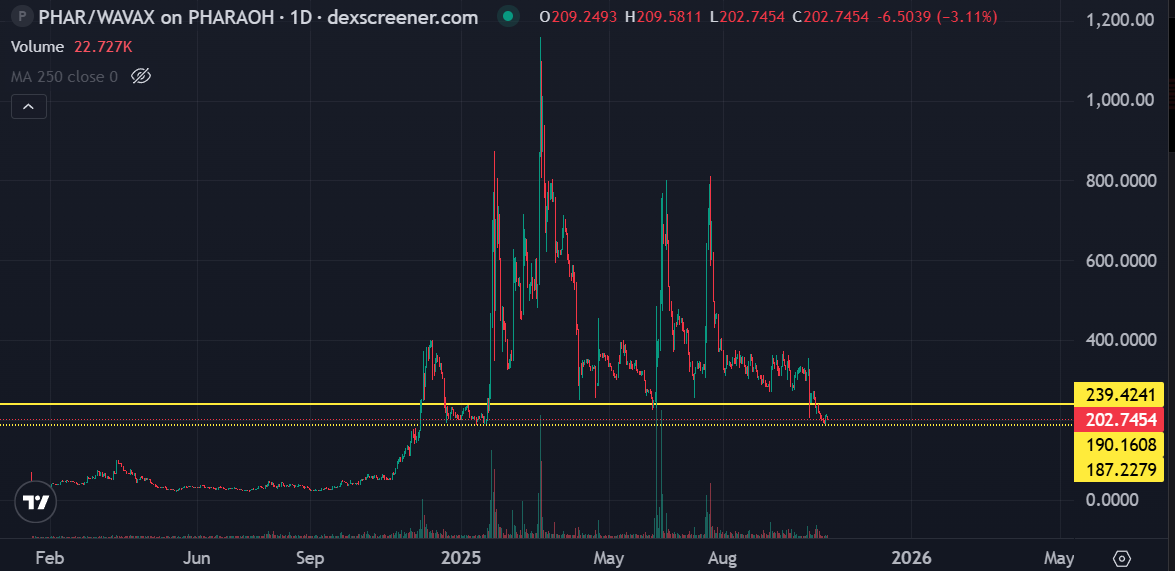1175x571 pixels.
Task: Collapse the indicator legend with chevron
Action: [x=29, y=106]
